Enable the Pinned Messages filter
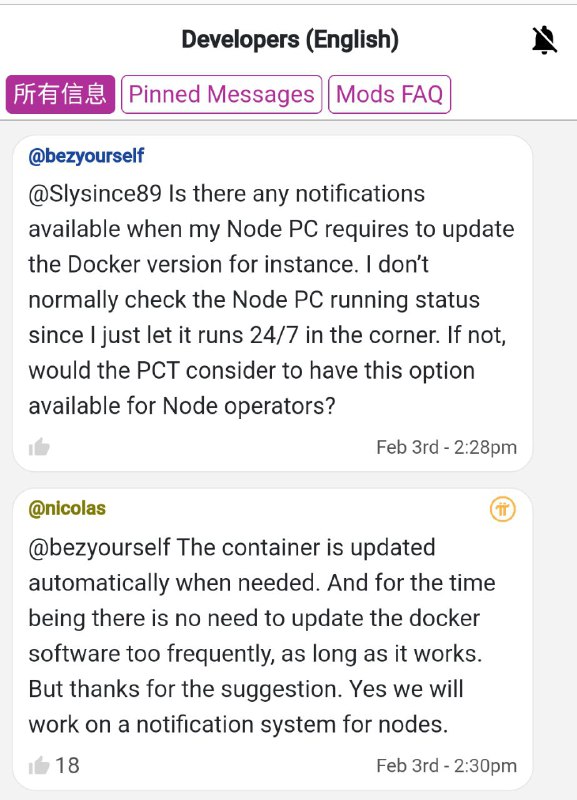This screenshot has width=577, height=800. 222,94
